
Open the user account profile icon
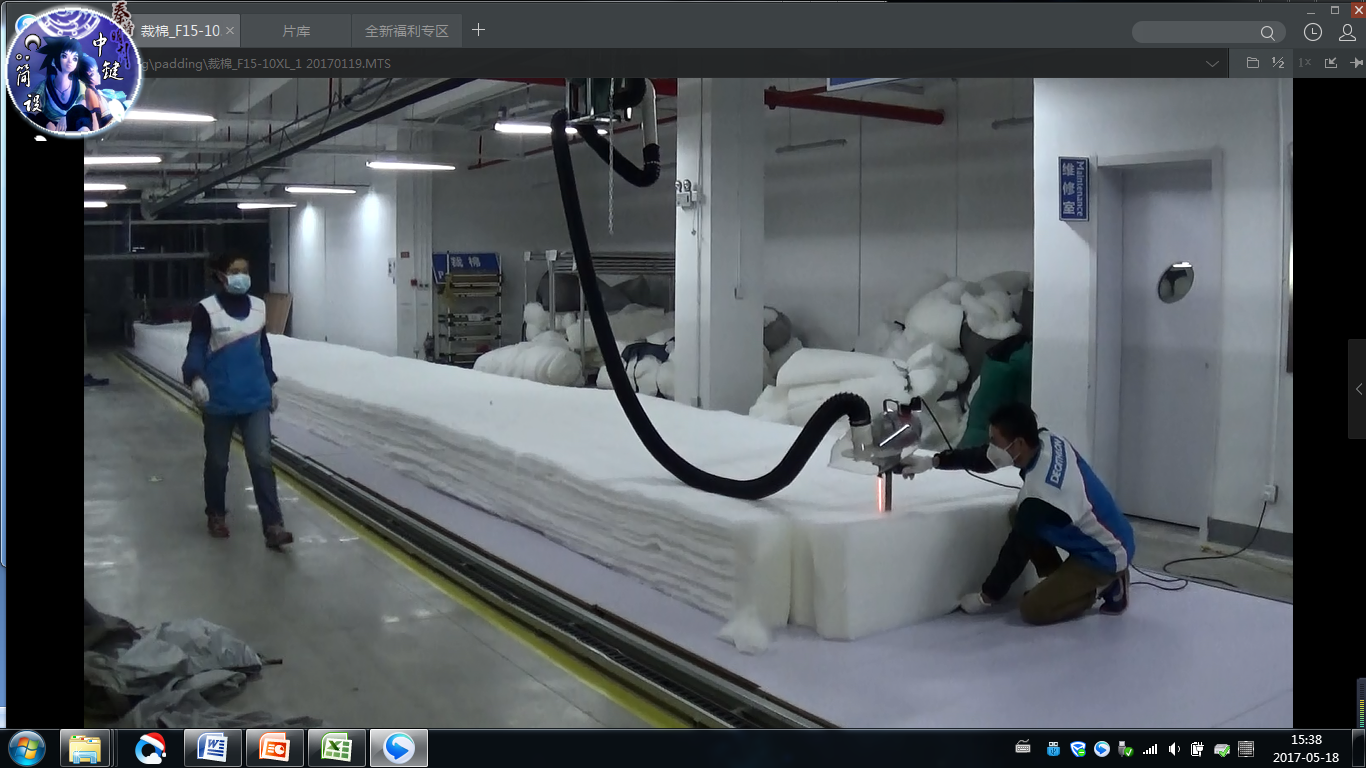click(x=1346, y=32)
